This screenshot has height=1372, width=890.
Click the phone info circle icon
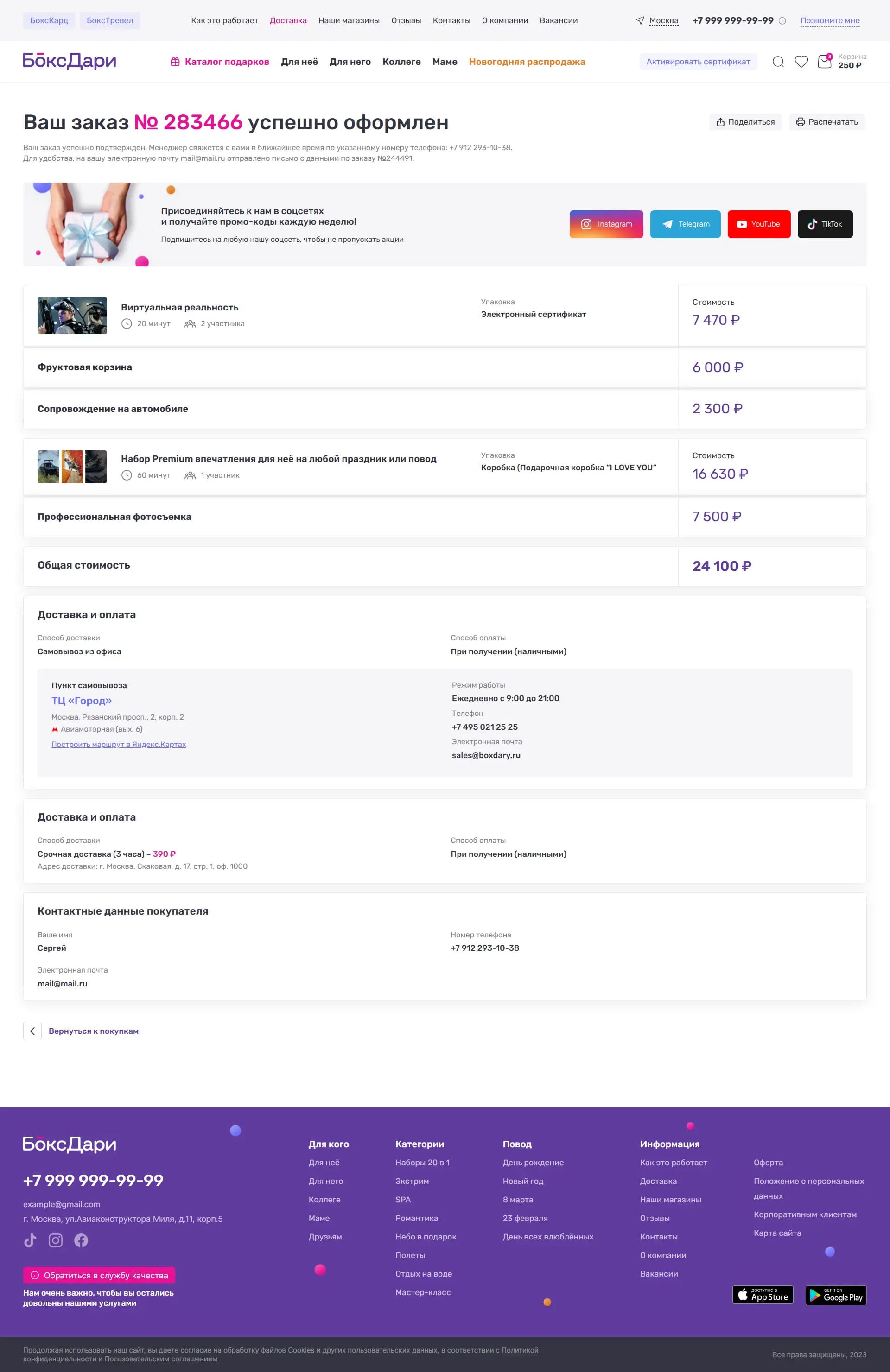click(782, 21)
